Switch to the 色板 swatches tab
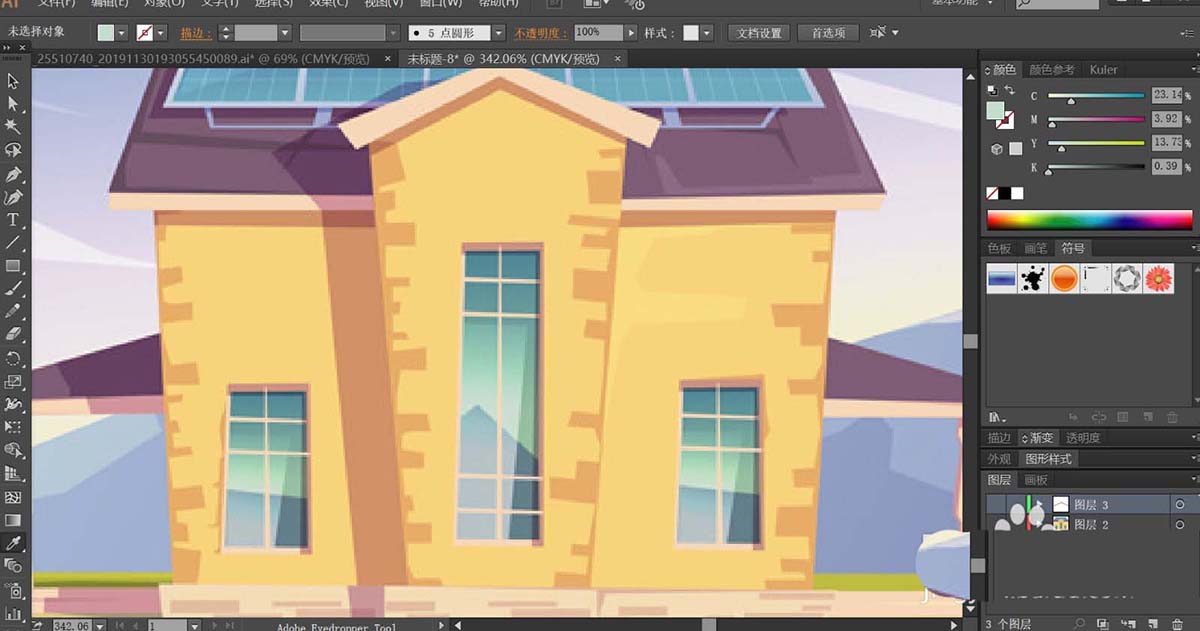The height and width of the screenshot is (631, 1200). coord(999,248)
